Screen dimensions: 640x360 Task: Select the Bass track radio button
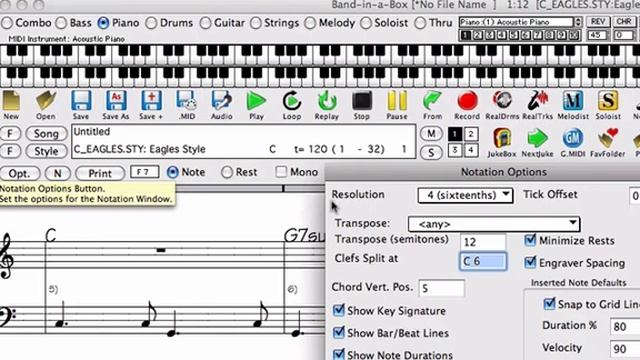(x=61, y=23)
